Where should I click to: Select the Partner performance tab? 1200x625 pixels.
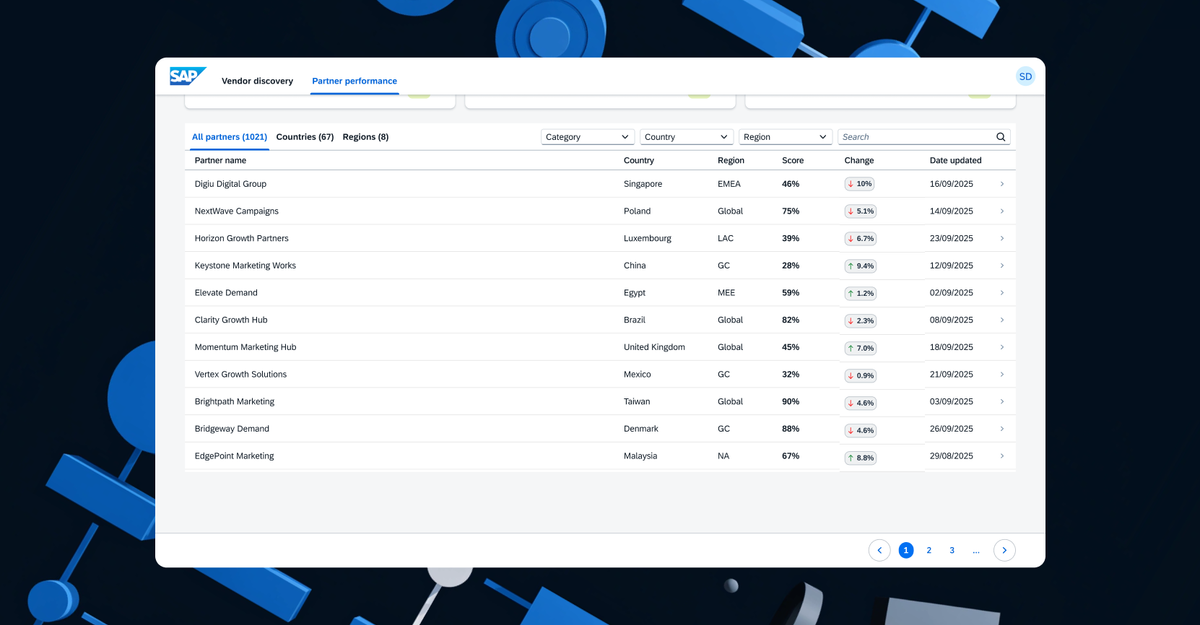354,81
